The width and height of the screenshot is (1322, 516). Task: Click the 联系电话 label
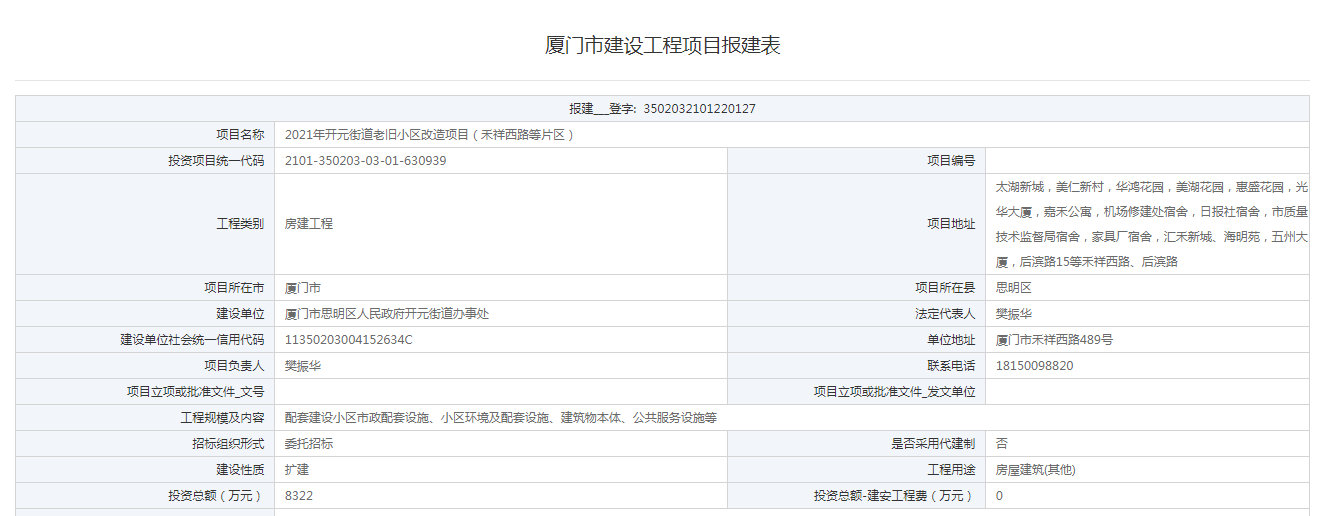click(951, 365)
